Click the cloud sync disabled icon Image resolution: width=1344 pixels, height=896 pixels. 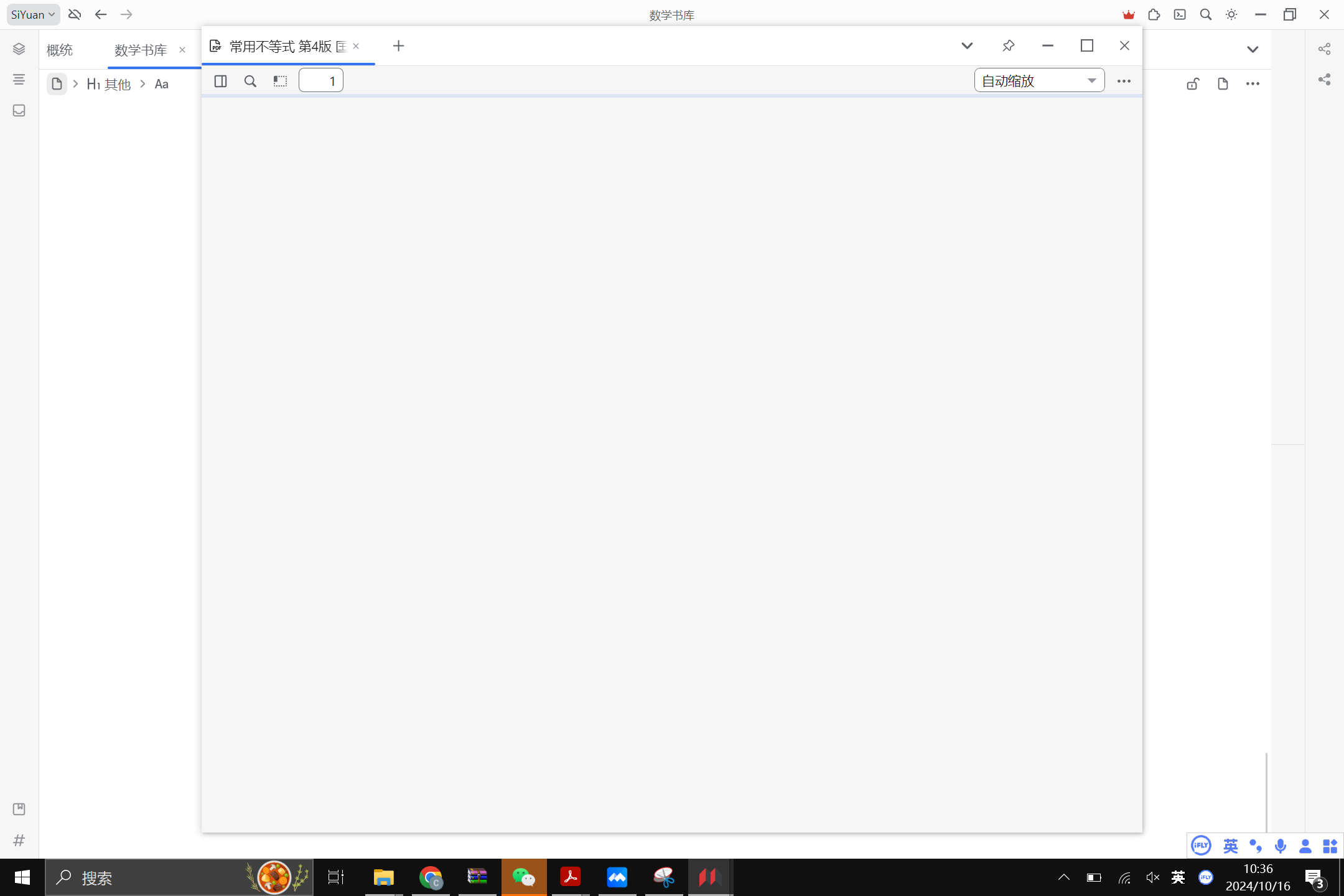75,14
